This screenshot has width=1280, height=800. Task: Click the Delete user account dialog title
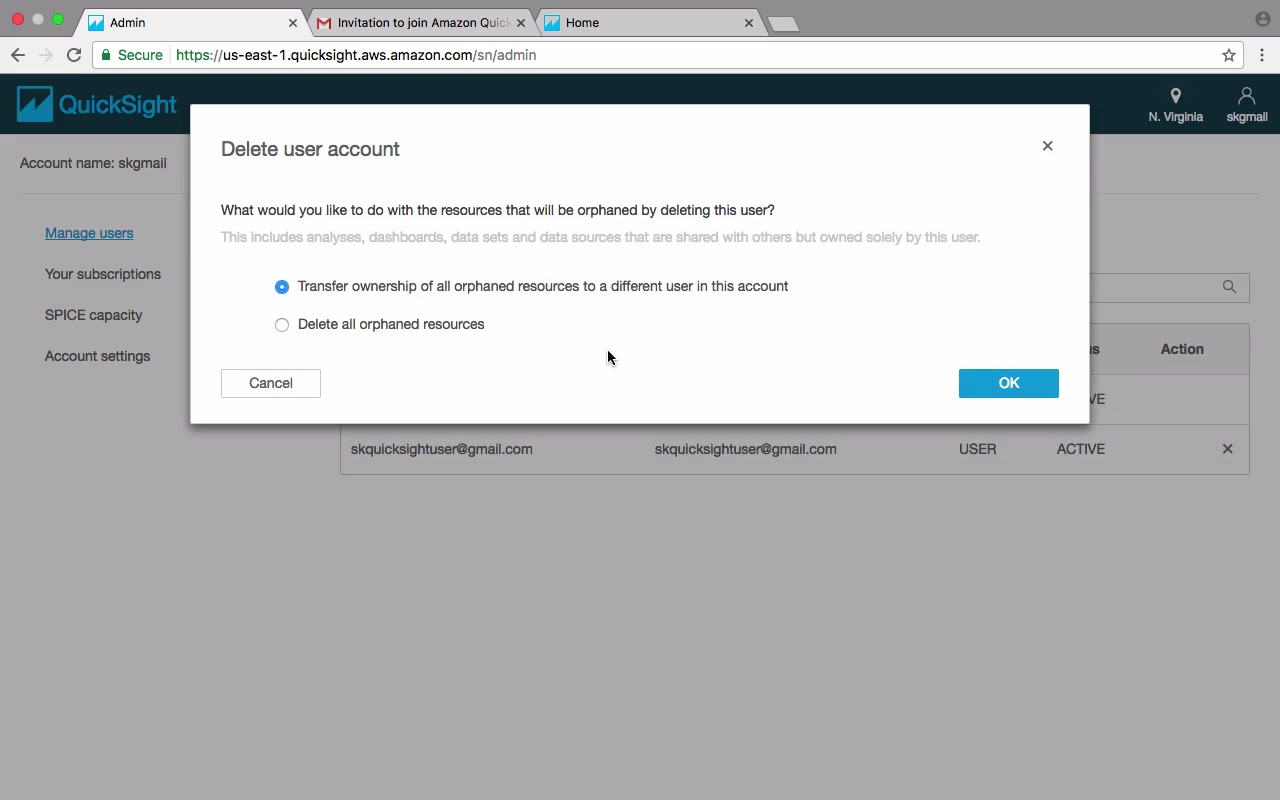click(x=310, y=149)
